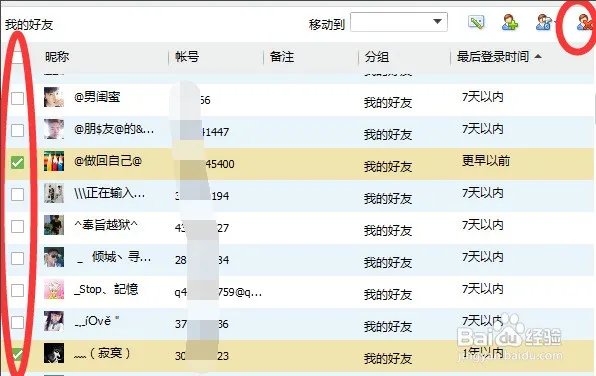
Task: Select the nickname @朋$友@的&…
Action: point(114,129)
